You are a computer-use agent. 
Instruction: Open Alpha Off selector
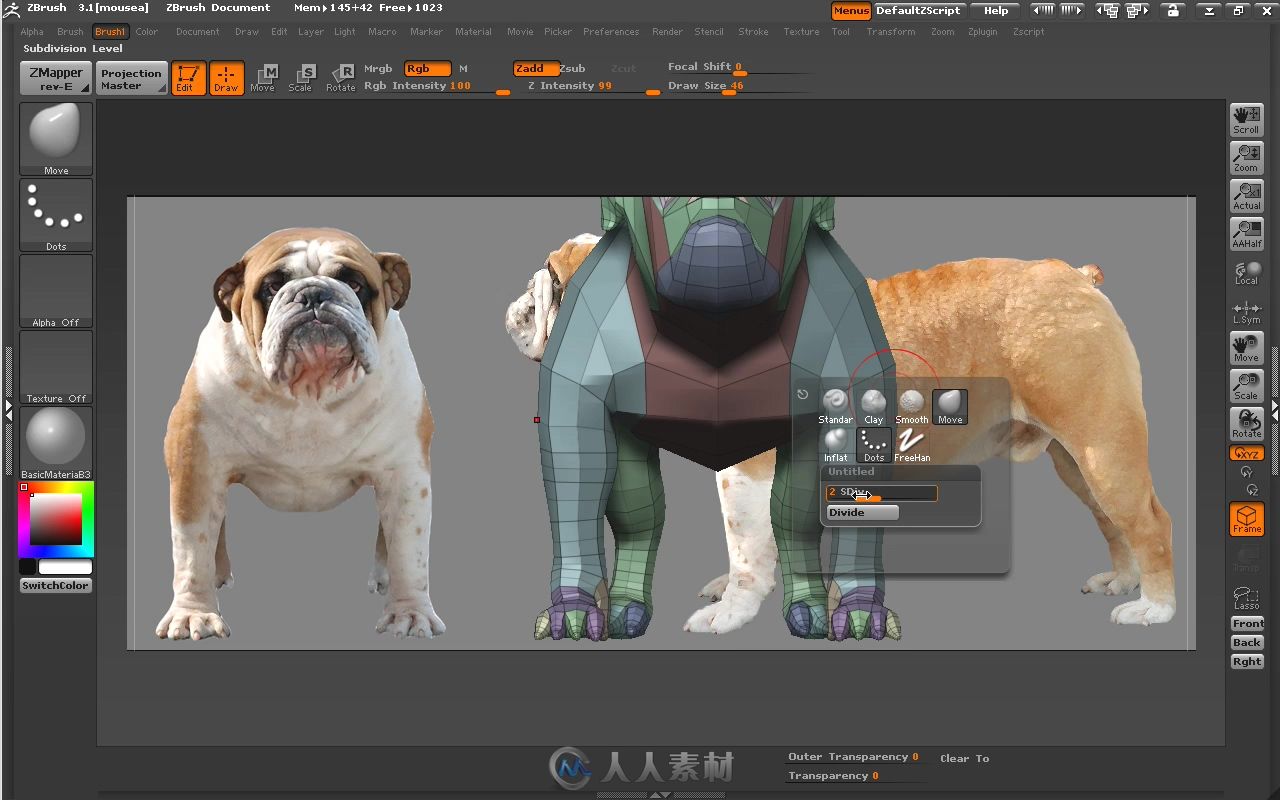56,290
